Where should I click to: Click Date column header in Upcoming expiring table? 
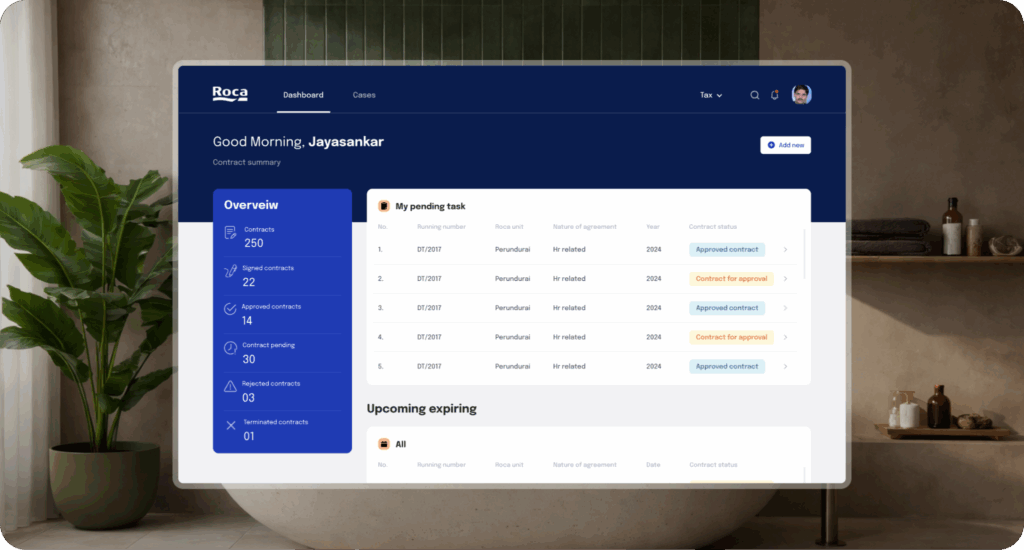point(653,465)
